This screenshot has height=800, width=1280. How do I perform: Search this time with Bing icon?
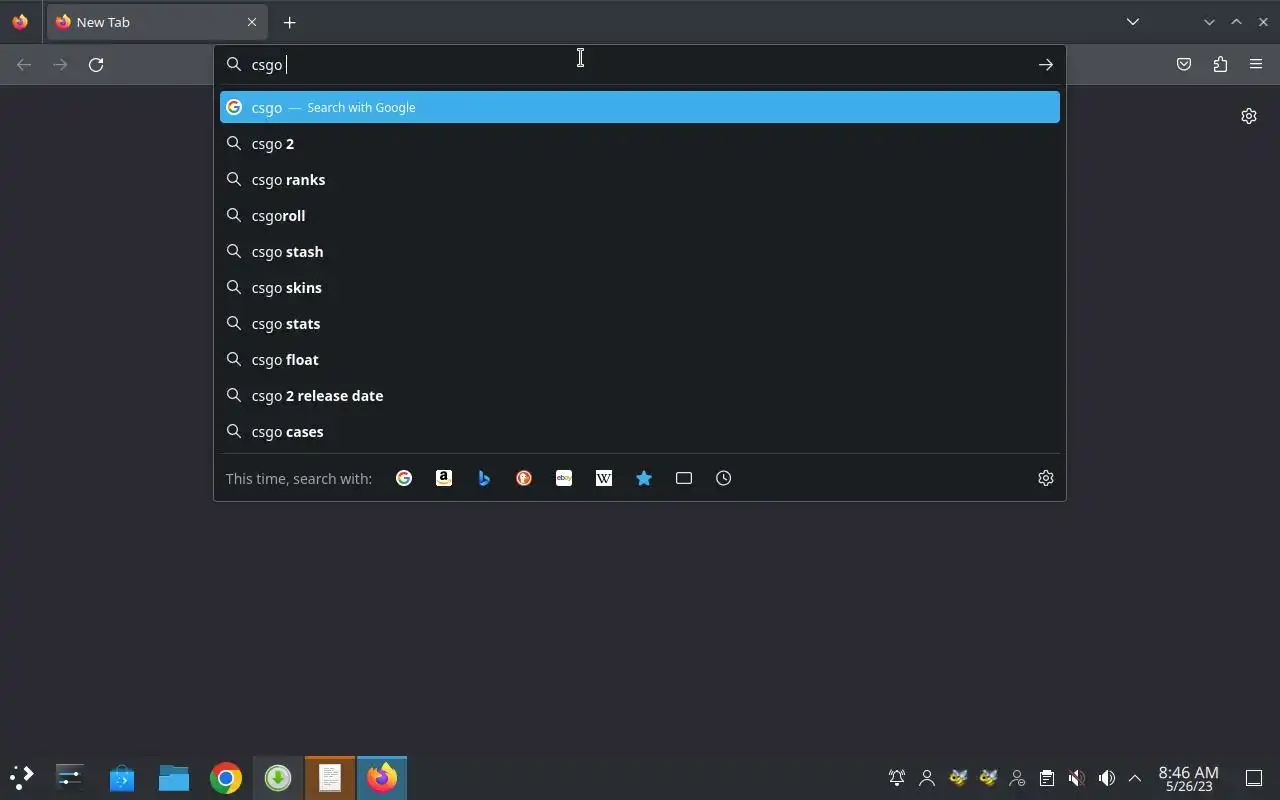point(484,478)
